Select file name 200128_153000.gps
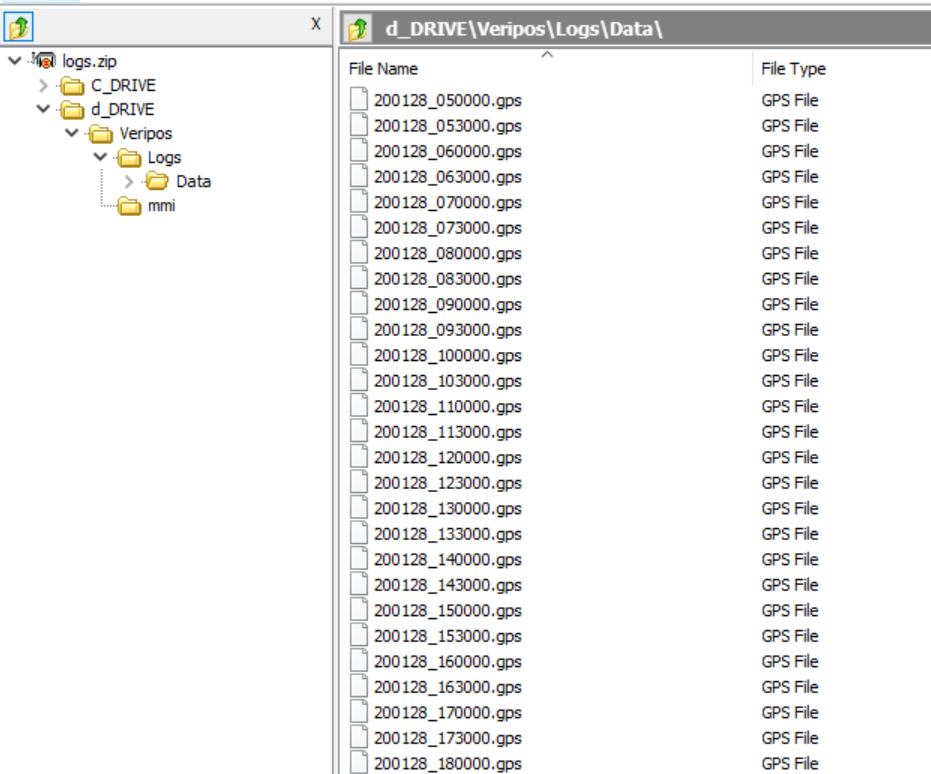 (448, 636)
